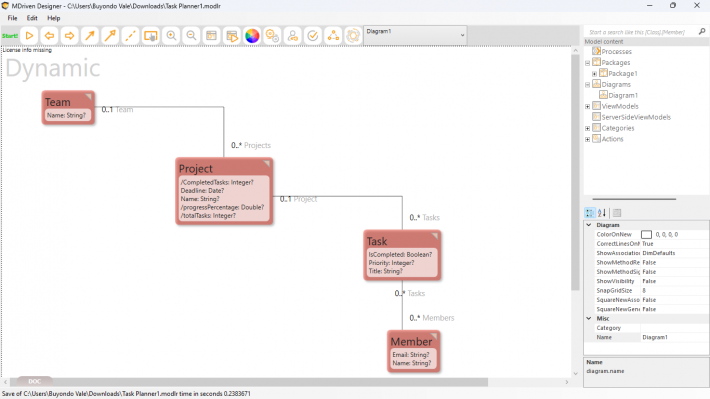Click the Project corner fold icon
This screenshot has width=710, height=399.
[x=267, y=163]
